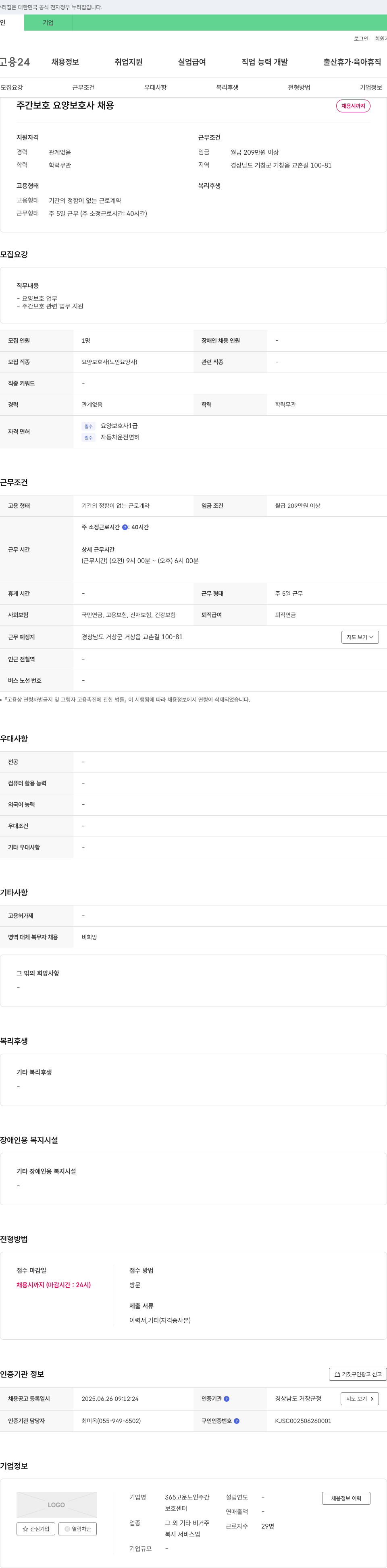This screenshot has height=1568, width=387.
Task: Select the 퇴직연금 cell
Action: (x=285, y=615)
